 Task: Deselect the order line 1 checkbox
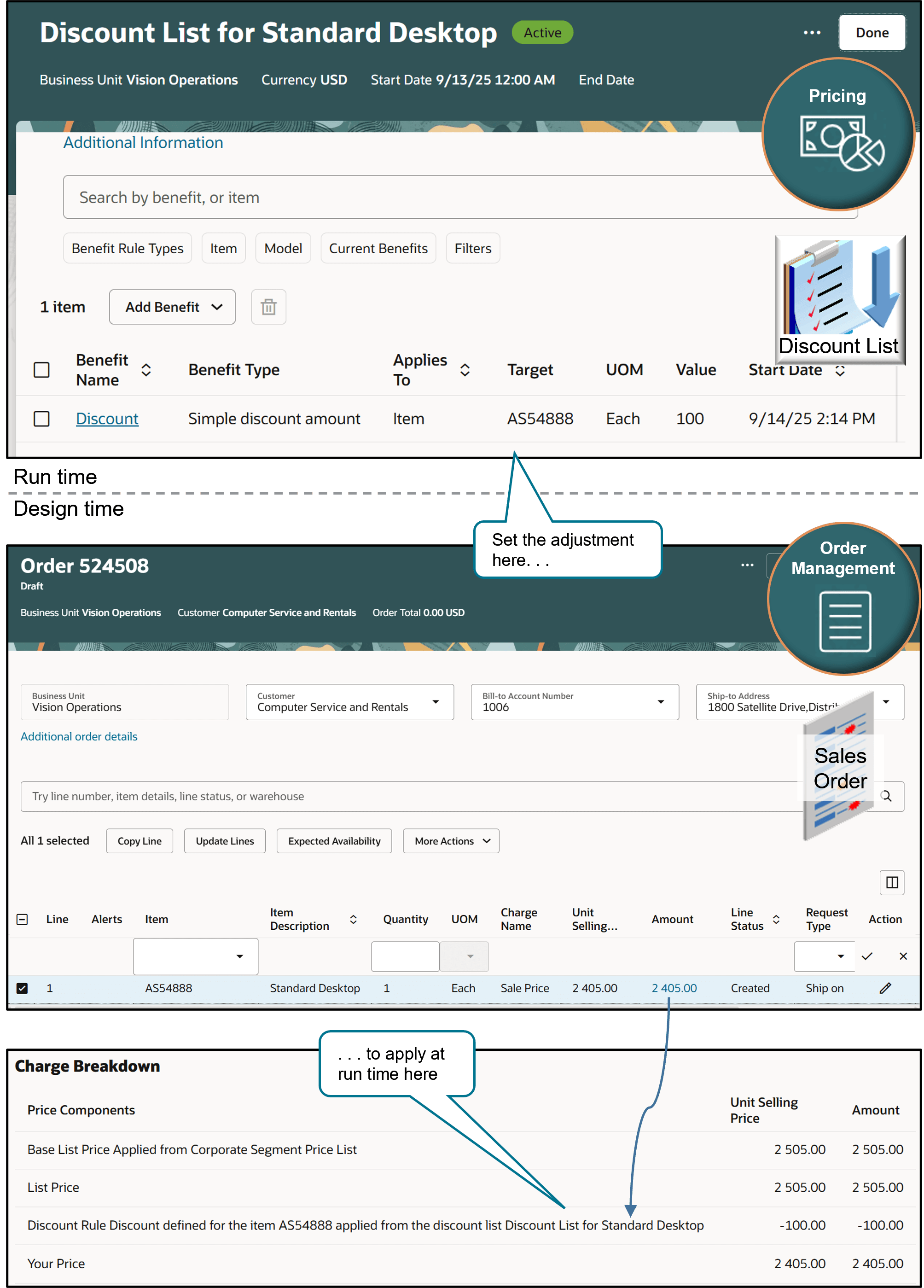click(x=23, y=988)
